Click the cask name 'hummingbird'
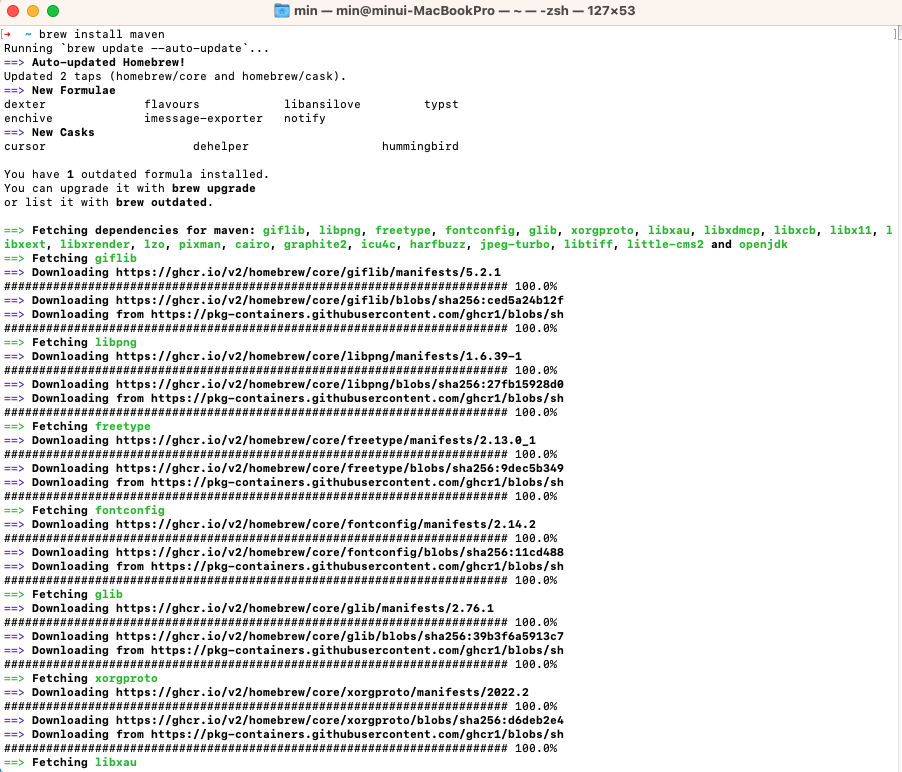Image resolution: width=902 pixels, height=772 pixels. point(420,146)
